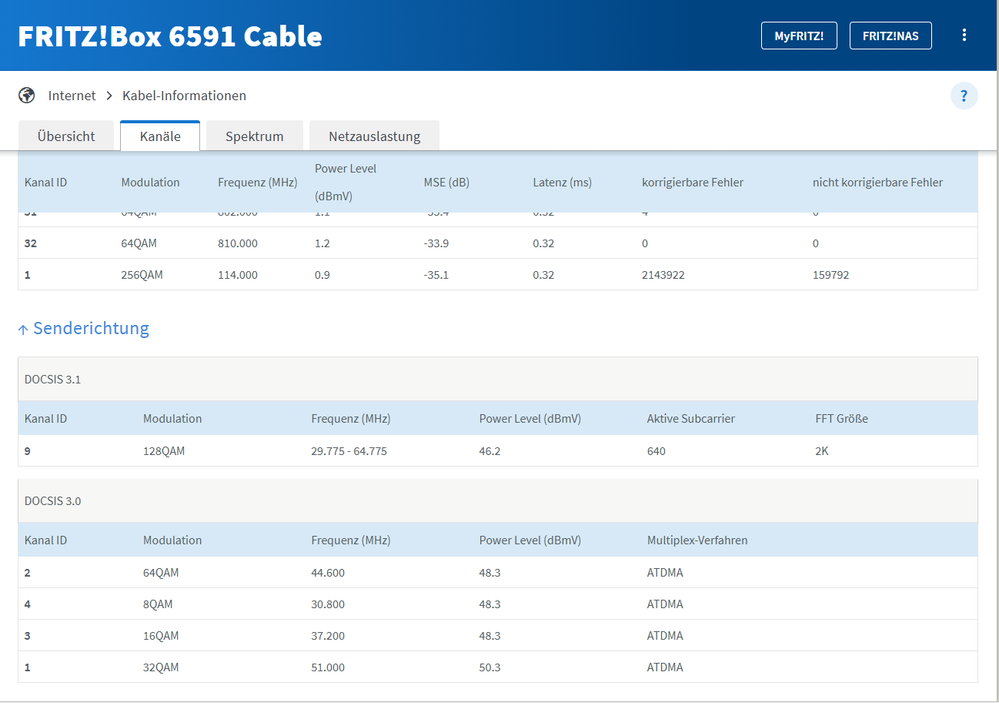The image size is (999, 703).
Task: Click active subcarrier value 640
Action: tap(656, 451)
